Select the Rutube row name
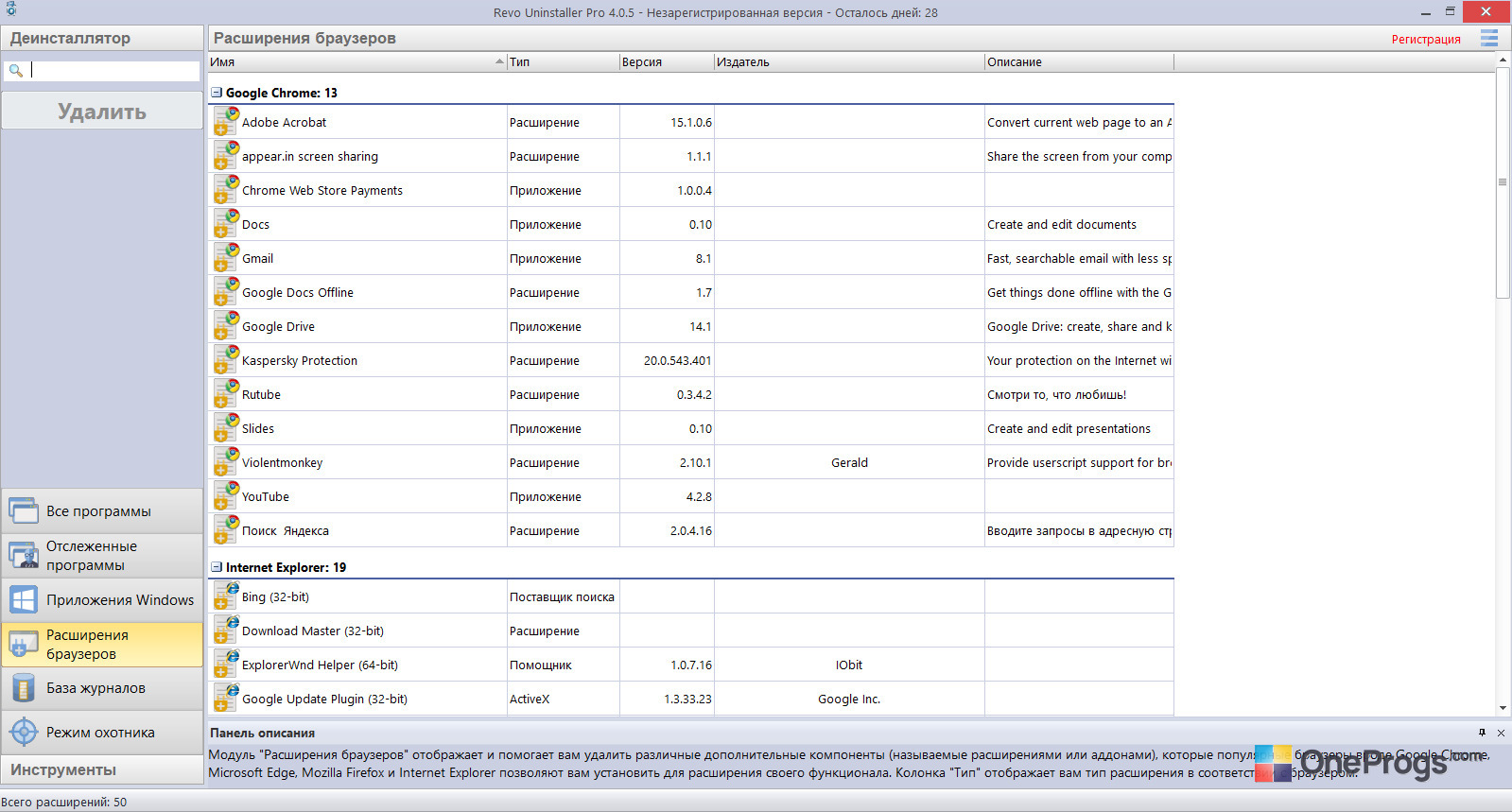The image size is (1512, 812). 261,394
